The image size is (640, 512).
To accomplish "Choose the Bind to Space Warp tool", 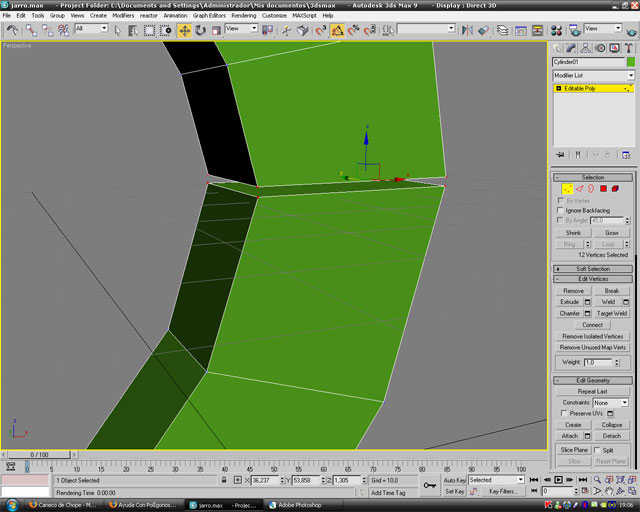I will pyautogui.click(x=63, y=30).
